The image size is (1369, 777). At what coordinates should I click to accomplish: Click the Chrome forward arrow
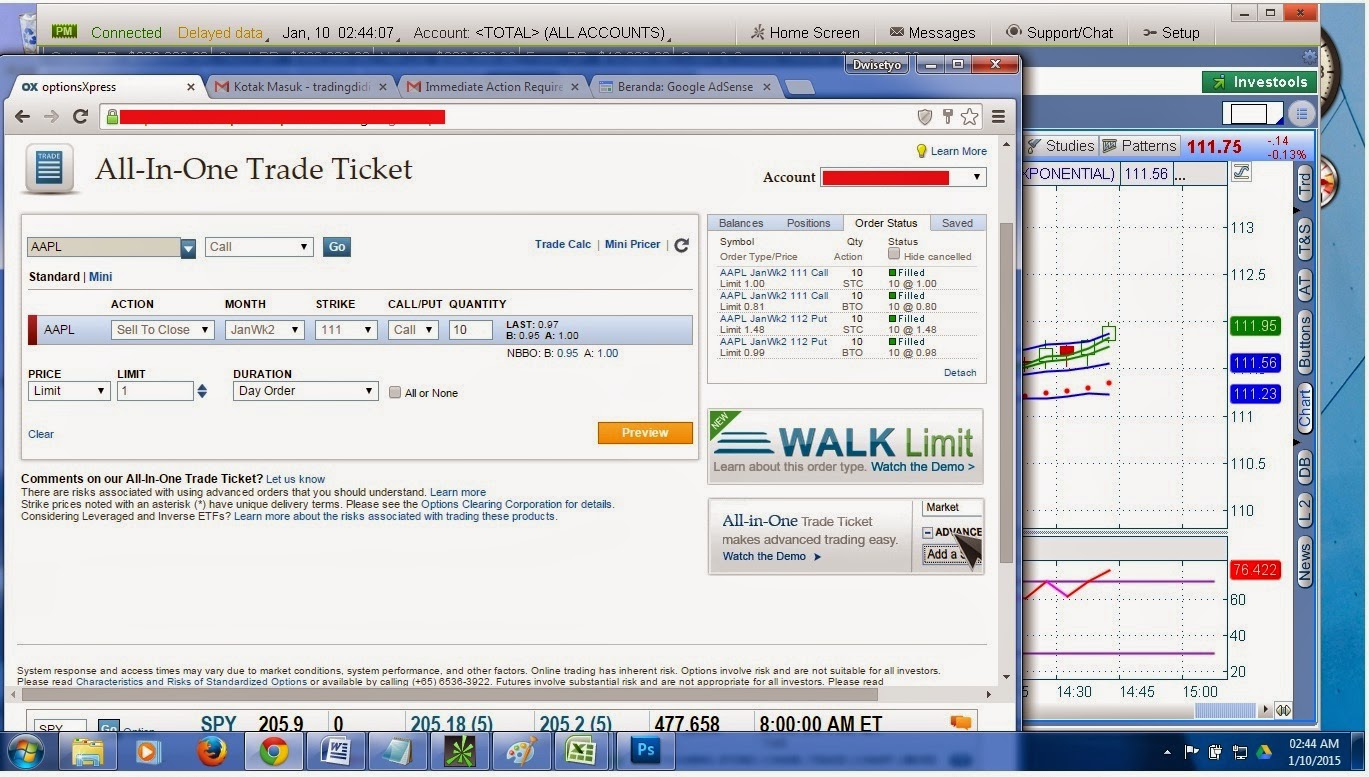[52, 117]
